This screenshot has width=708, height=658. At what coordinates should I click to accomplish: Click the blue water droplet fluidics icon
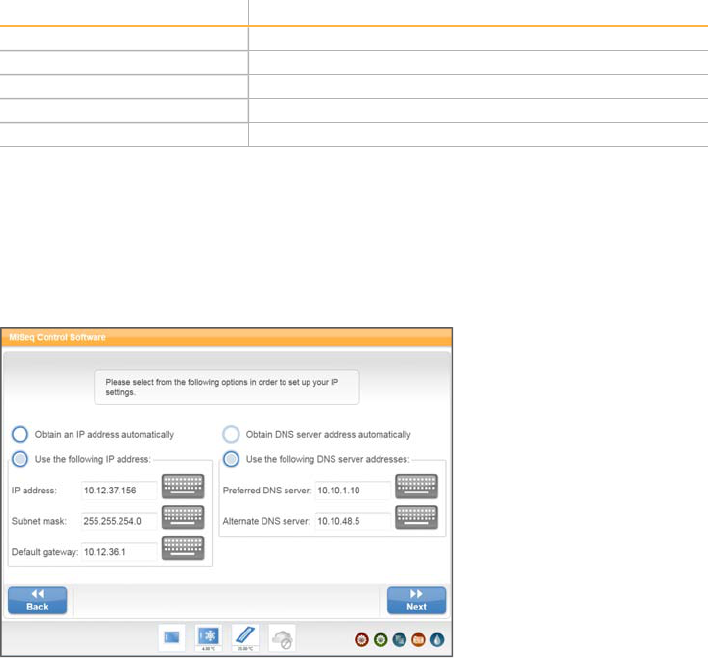[x=437, y=639]
